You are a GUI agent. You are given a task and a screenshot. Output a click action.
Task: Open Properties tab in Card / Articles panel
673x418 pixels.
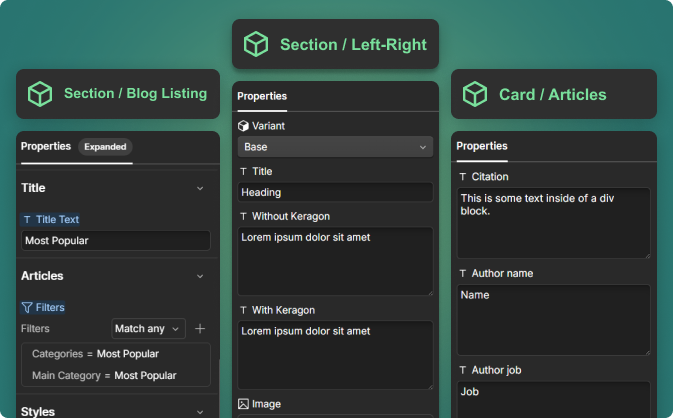pos(482,146)
